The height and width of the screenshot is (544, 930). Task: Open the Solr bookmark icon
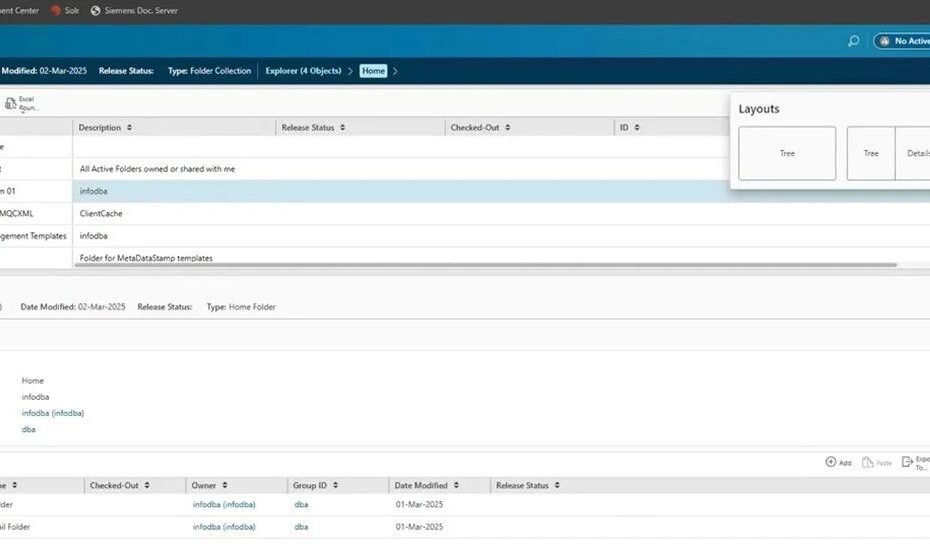[x=57, y=10]
